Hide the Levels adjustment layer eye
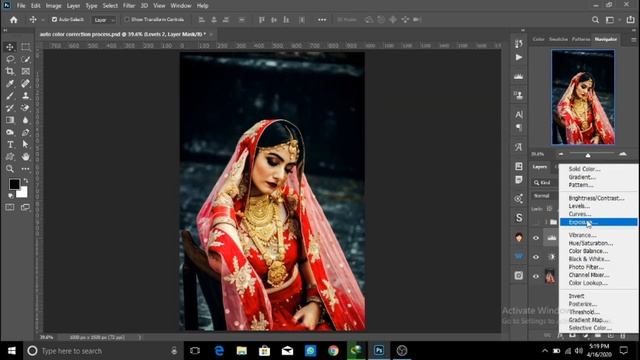 pyautogui.click(x=536, y=238)
